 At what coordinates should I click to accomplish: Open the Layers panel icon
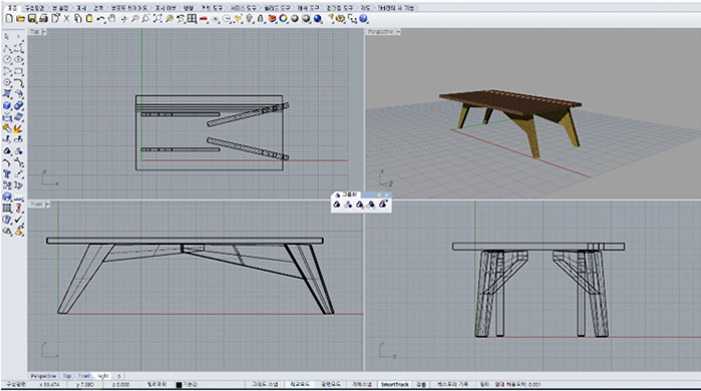click(x=272, y=18)
